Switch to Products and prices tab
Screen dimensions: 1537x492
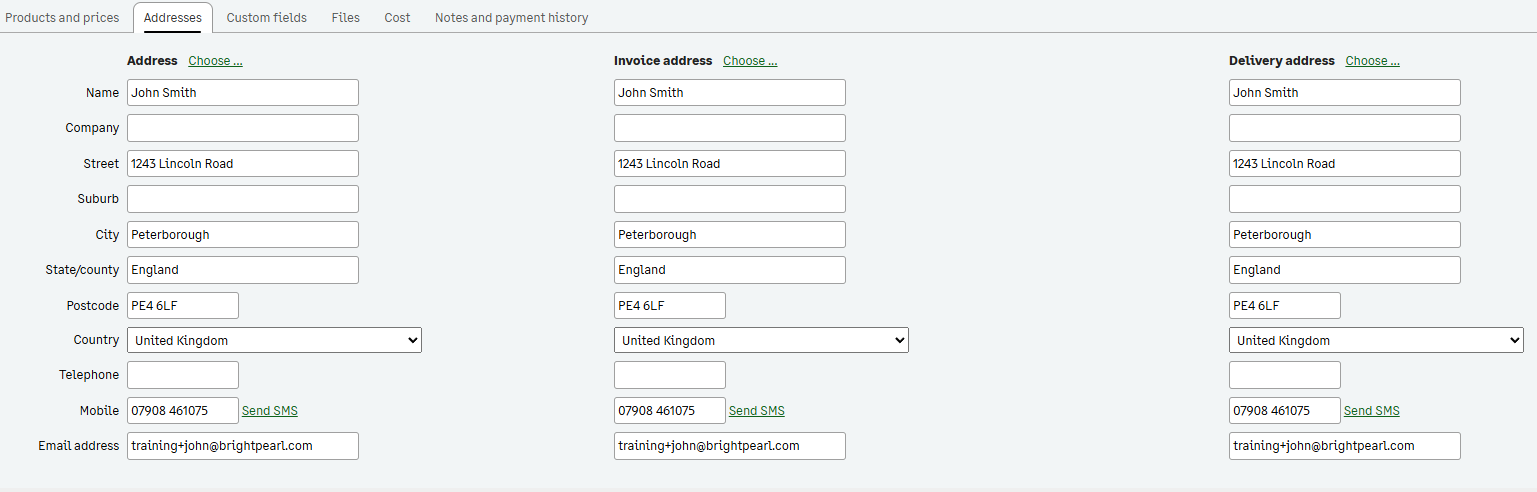tap(62, 18)
